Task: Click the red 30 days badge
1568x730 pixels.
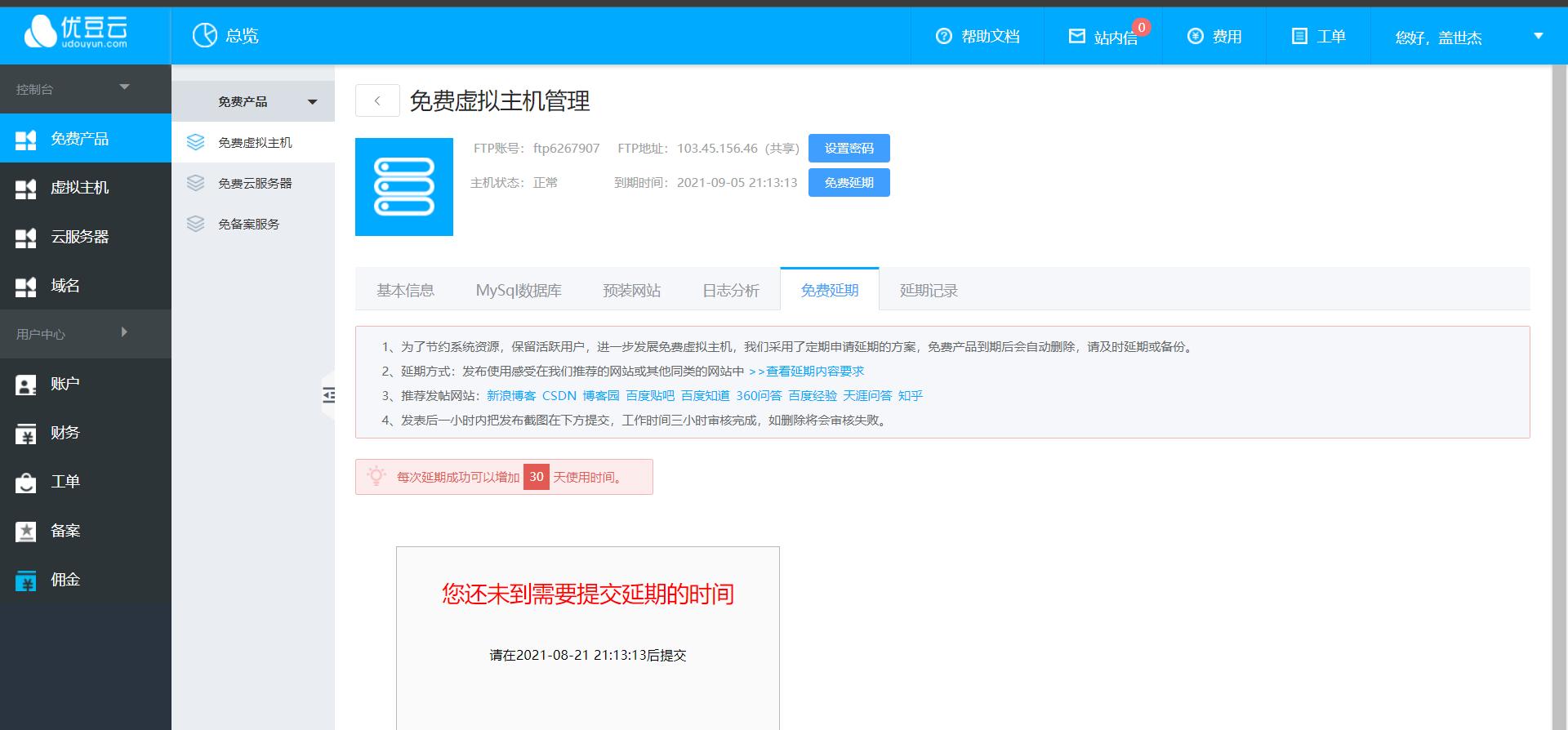Action: [x=537, y=477]
